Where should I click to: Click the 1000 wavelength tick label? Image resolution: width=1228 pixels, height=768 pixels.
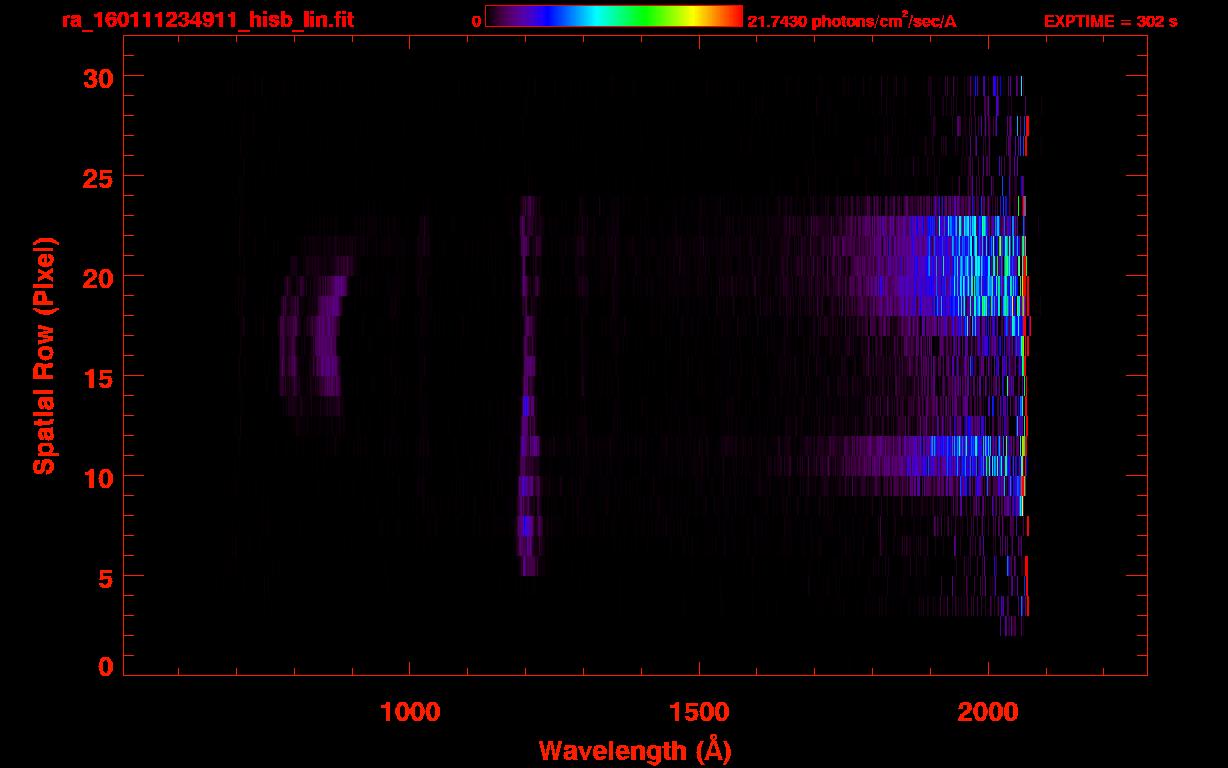tap(409, 712)
